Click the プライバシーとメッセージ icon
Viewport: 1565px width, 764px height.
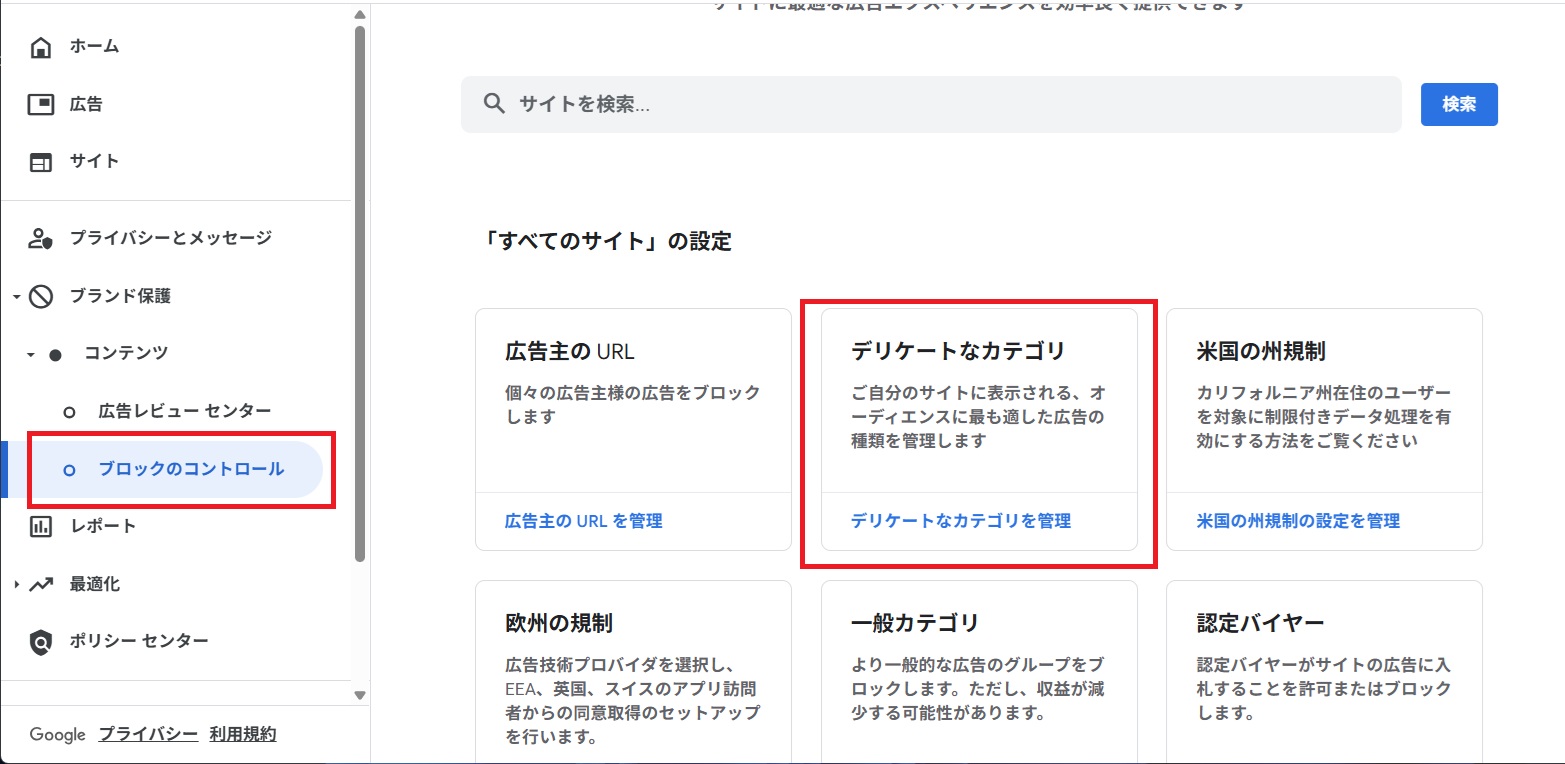[x=41, y=237]
